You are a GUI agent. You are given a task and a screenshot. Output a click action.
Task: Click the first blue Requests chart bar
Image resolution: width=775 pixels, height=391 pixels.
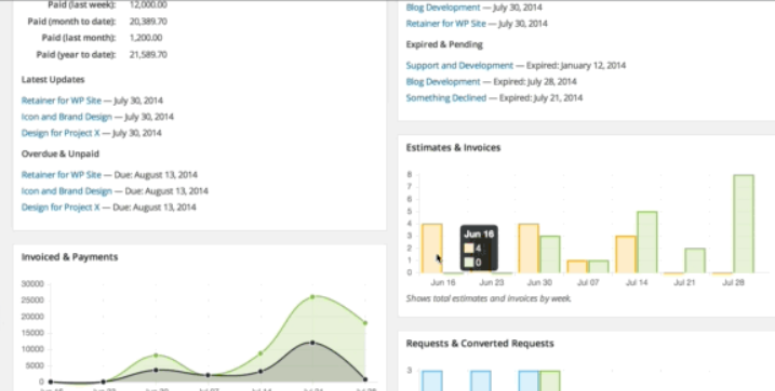(432, 381)
